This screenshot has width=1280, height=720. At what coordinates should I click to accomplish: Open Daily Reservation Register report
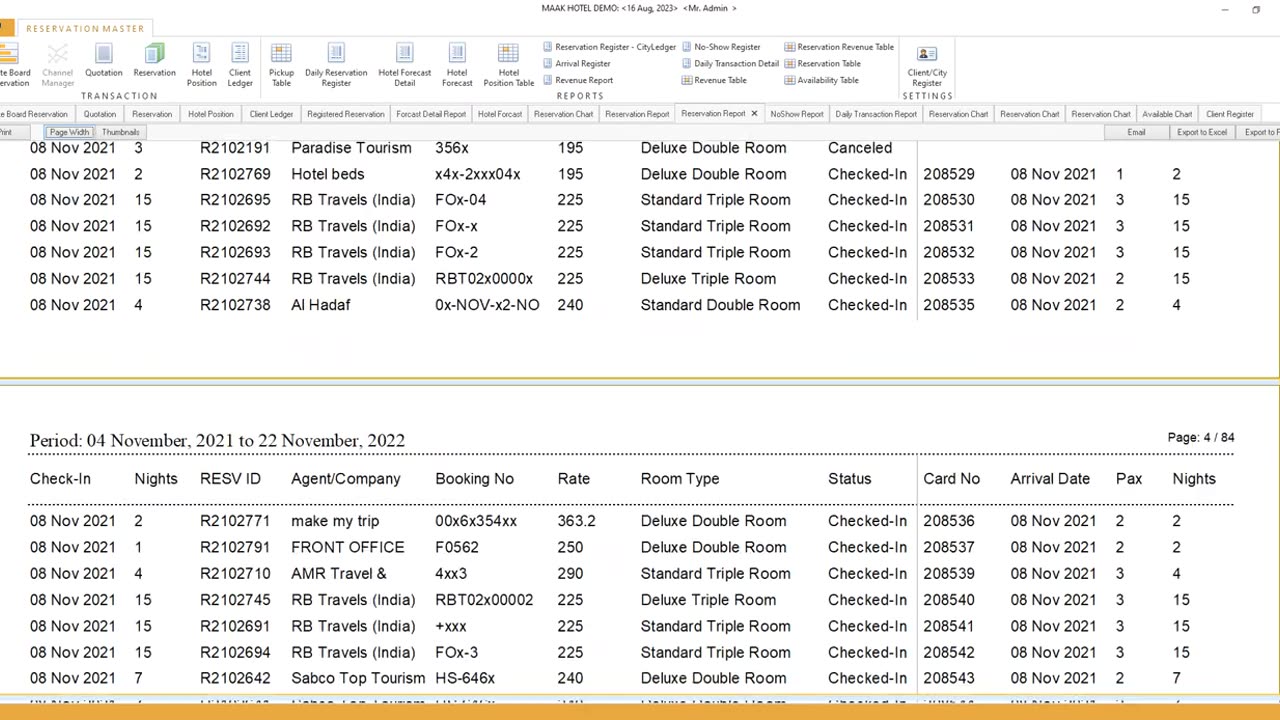click(336, 65)
